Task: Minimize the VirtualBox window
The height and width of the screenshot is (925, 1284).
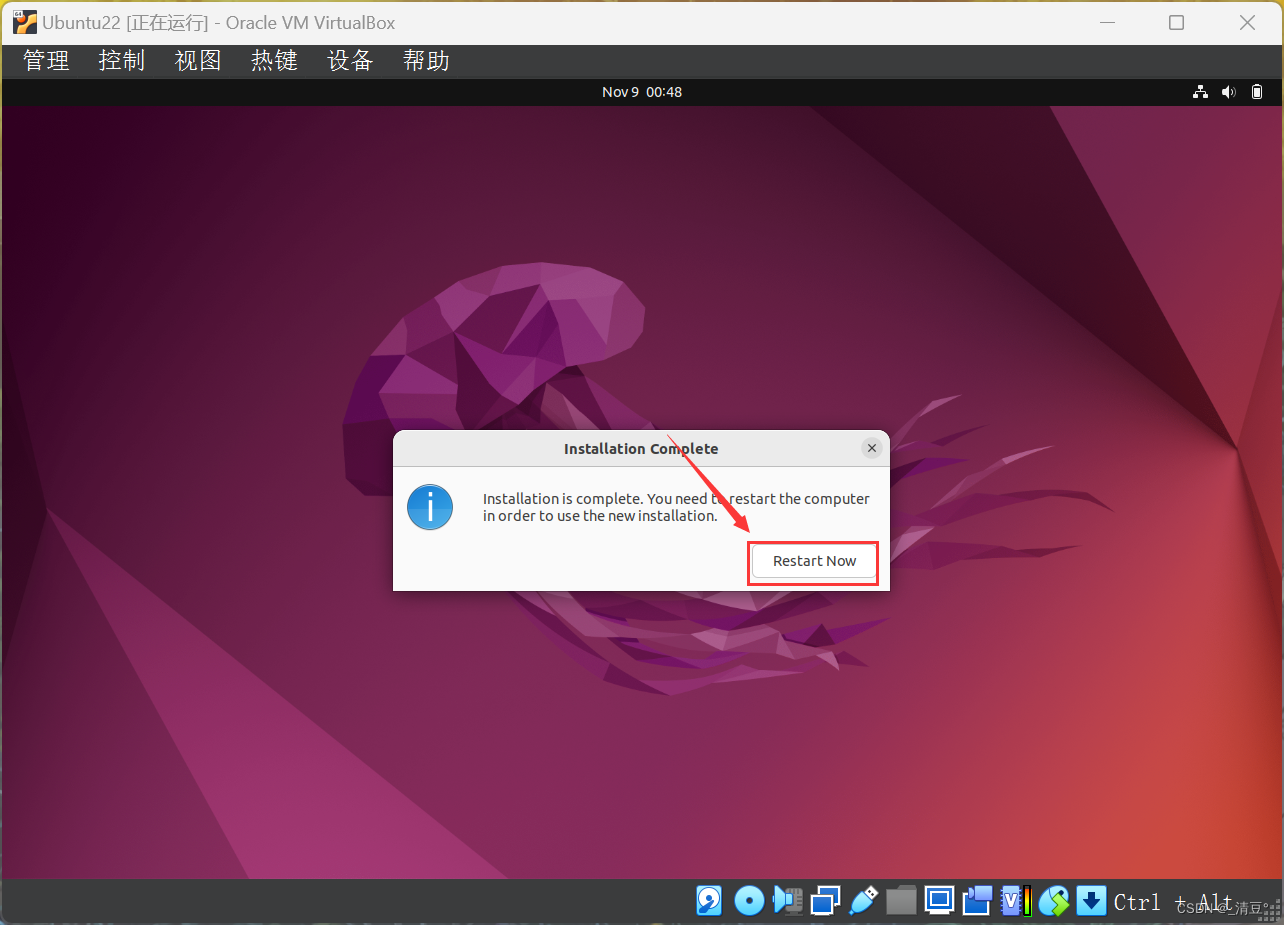Action: click(1105, 22)
